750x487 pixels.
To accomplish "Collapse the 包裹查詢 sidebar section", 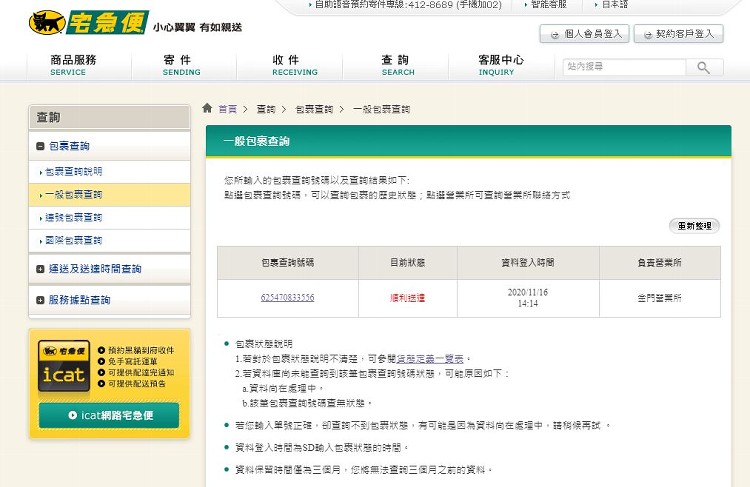I will 41,146.
